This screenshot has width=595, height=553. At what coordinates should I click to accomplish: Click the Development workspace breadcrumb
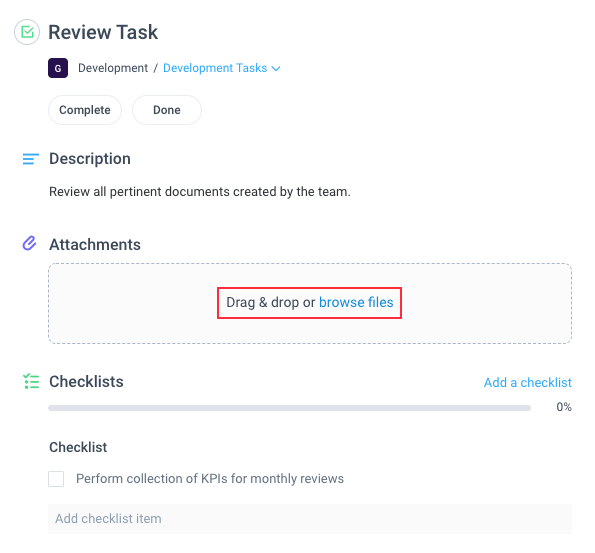(113, 68)
